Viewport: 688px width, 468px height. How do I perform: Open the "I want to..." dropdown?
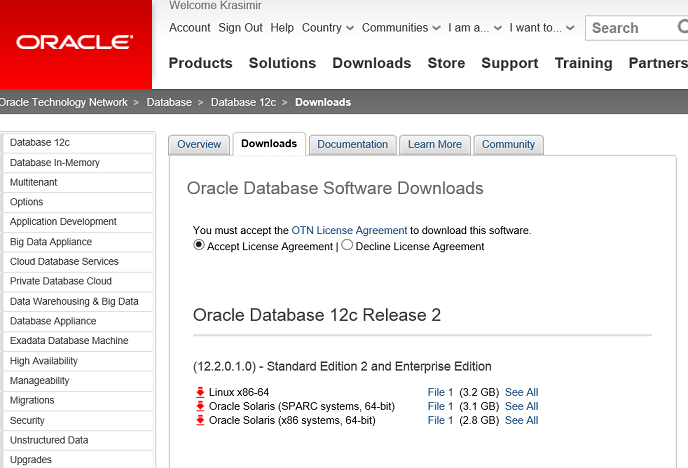click(x=541, y=28)
